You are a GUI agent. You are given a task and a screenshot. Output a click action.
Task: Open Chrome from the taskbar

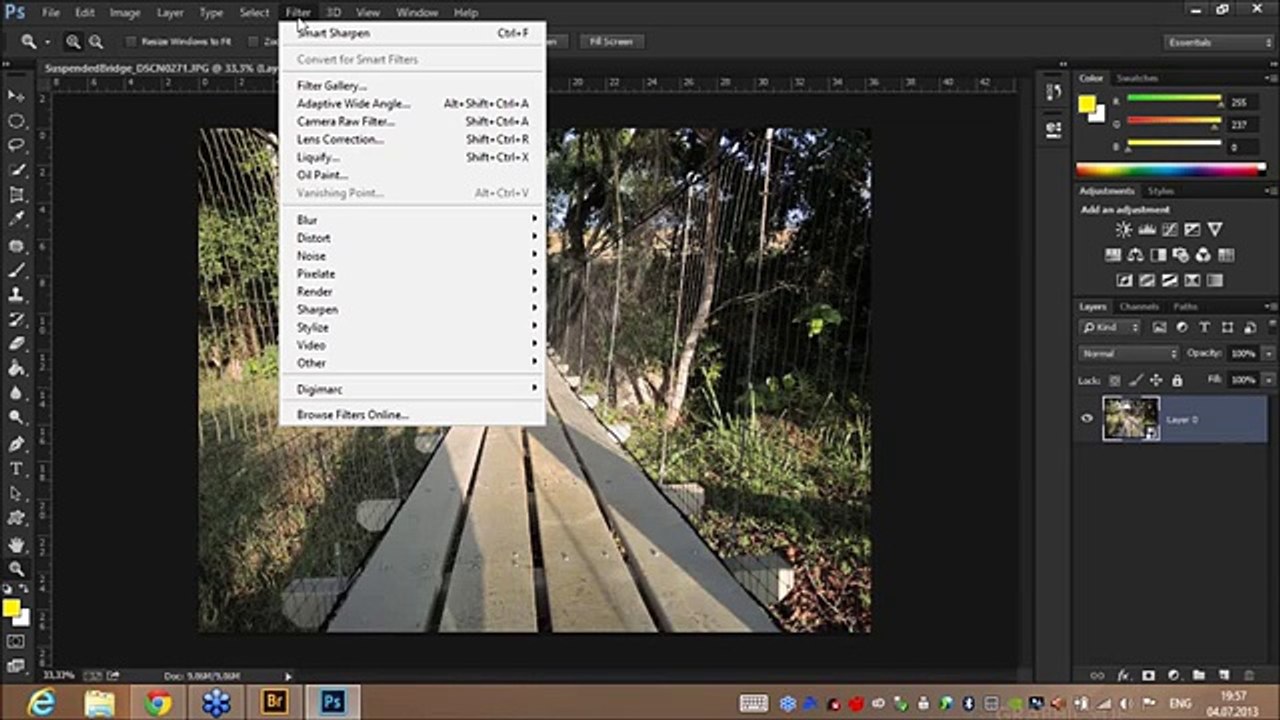(158, 703)
